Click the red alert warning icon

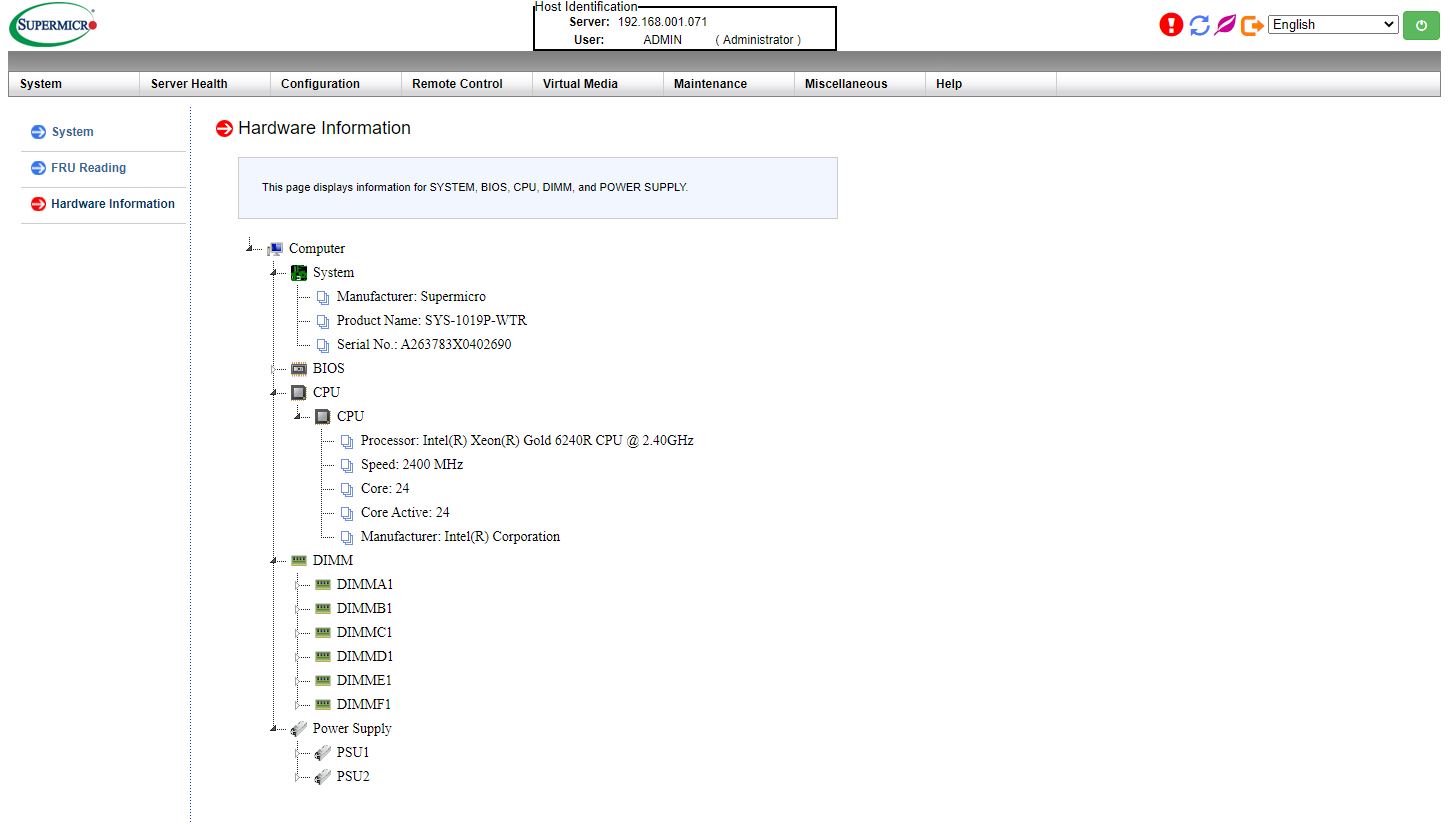point(1171,25)
